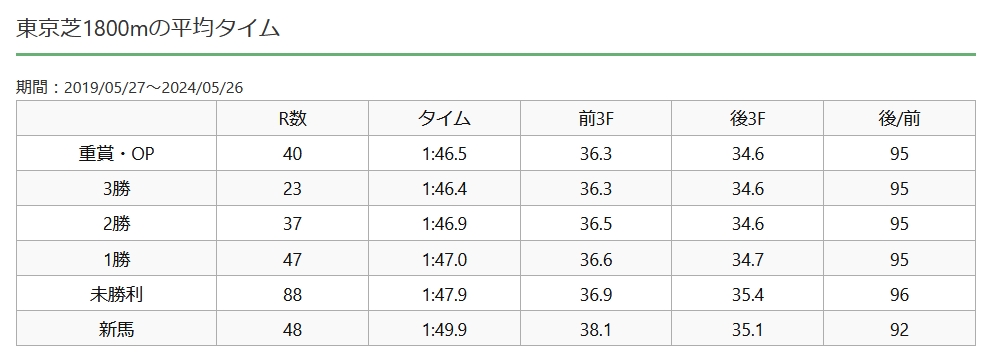The width and height of the screenshot is (993, 360).
Task: Click the 1:47.0 time cell
Action: tap(444, 260)
